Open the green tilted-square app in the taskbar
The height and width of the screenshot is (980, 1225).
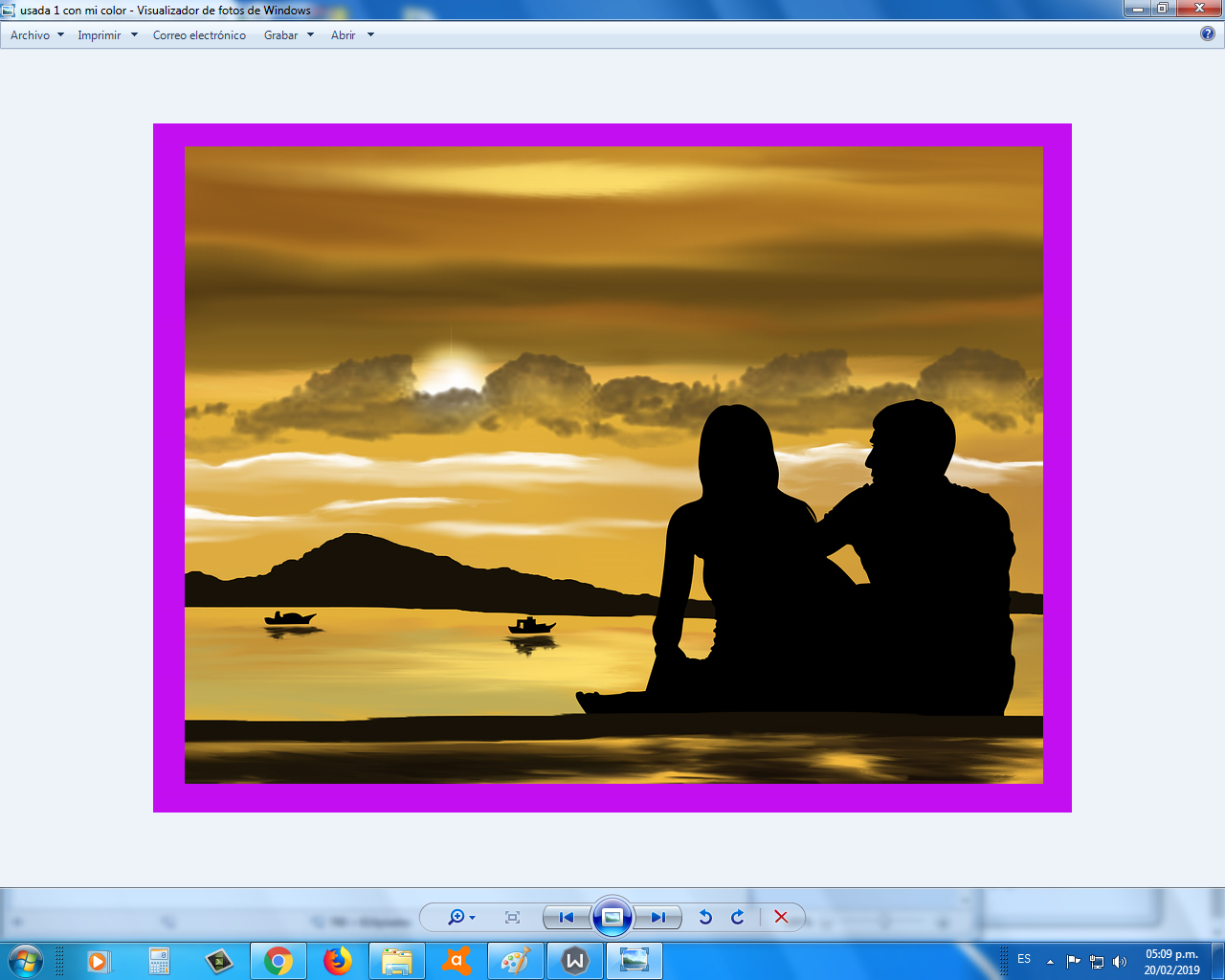[219, 961]
